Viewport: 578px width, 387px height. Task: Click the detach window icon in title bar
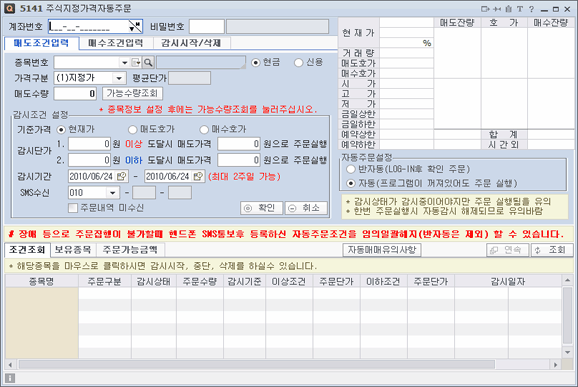(485, 9)
